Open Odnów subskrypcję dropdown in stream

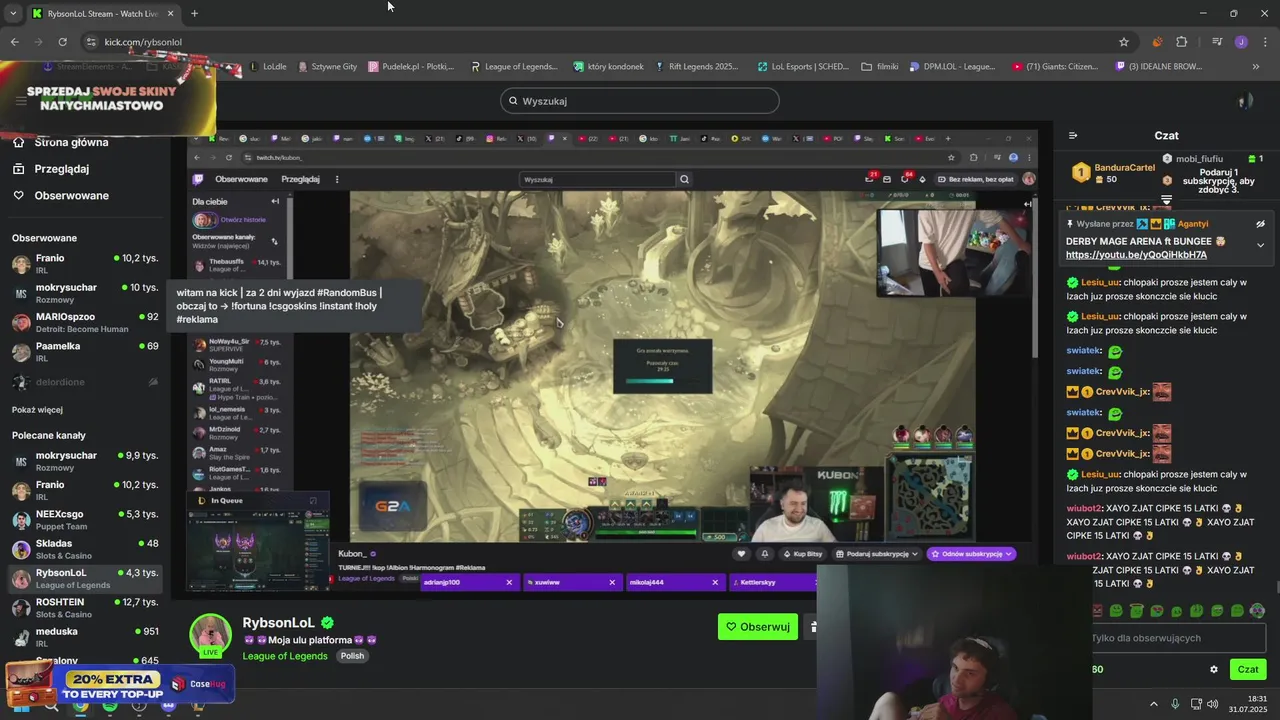click(x=971, y=554)
